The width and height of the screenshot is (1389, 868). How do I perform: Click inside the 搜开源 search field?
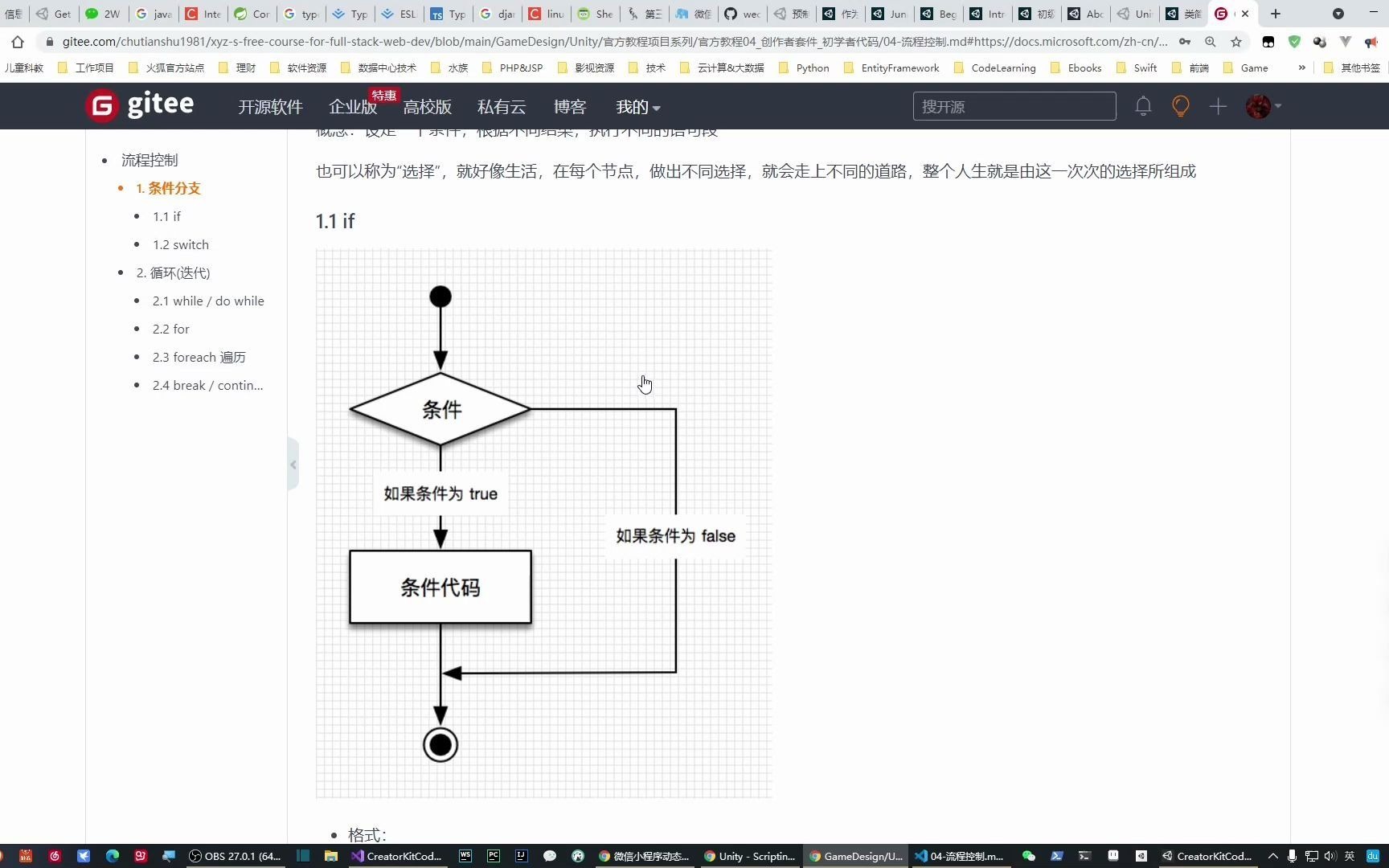(1014, 105)
